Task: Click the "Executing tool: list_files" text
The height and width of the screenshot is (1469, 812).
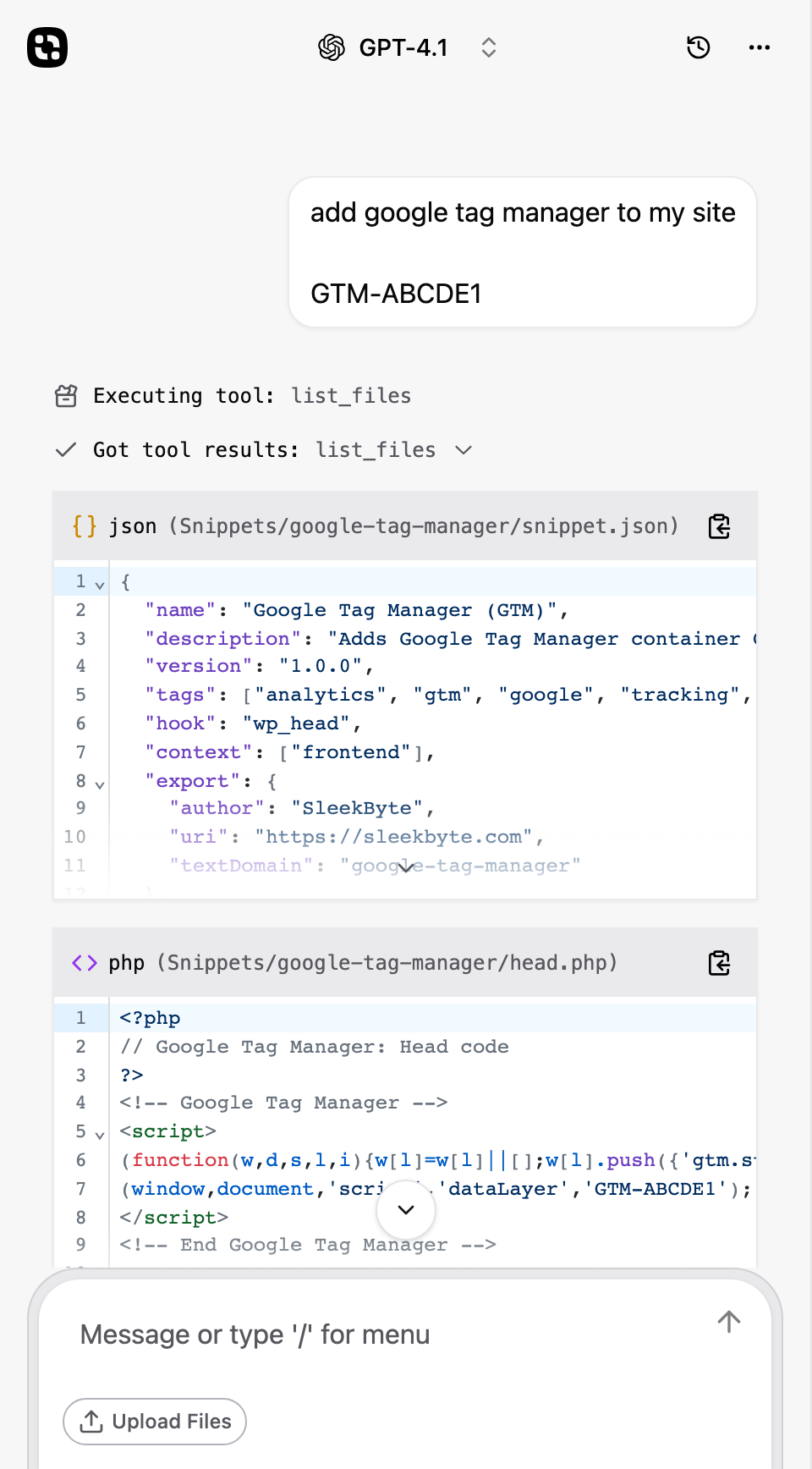Action: [x=252, y=396]
